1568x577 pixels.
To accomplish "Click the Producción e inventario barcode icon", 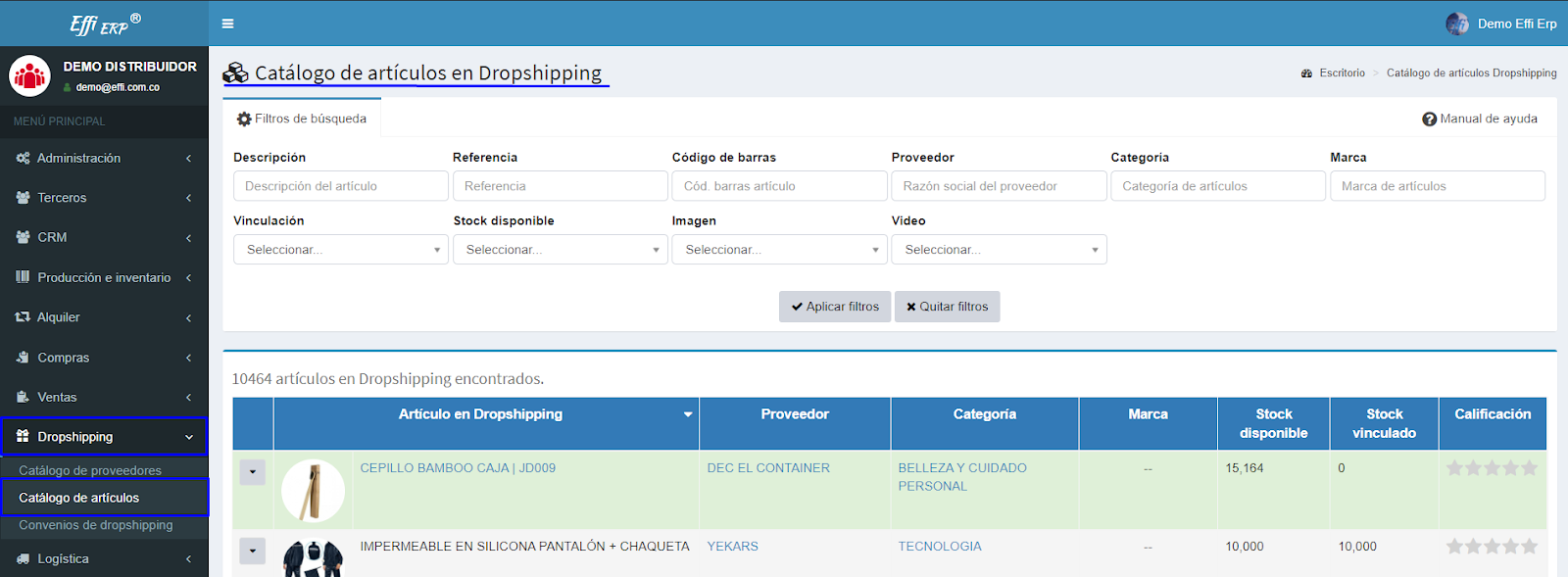I will coord(23,277).
